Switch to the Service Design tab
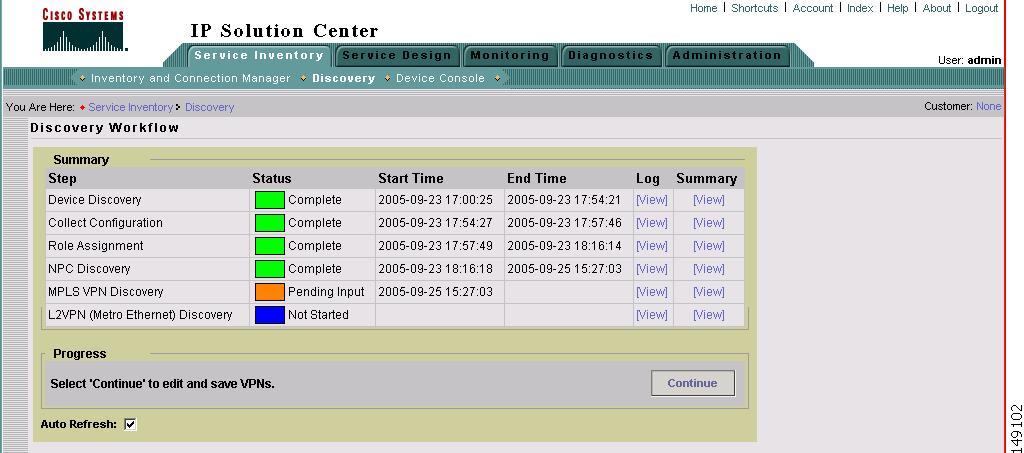Viewport: 1024px width, 453px height. point(396,55)
